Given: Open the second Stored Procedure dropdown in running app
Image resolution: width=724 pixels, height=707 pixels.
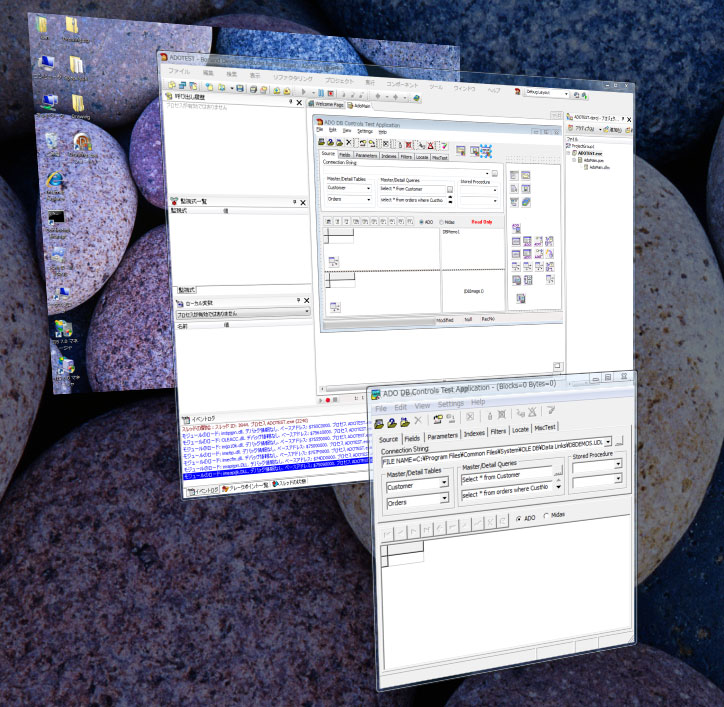Looking at the screenshot, I should [618, 479].
